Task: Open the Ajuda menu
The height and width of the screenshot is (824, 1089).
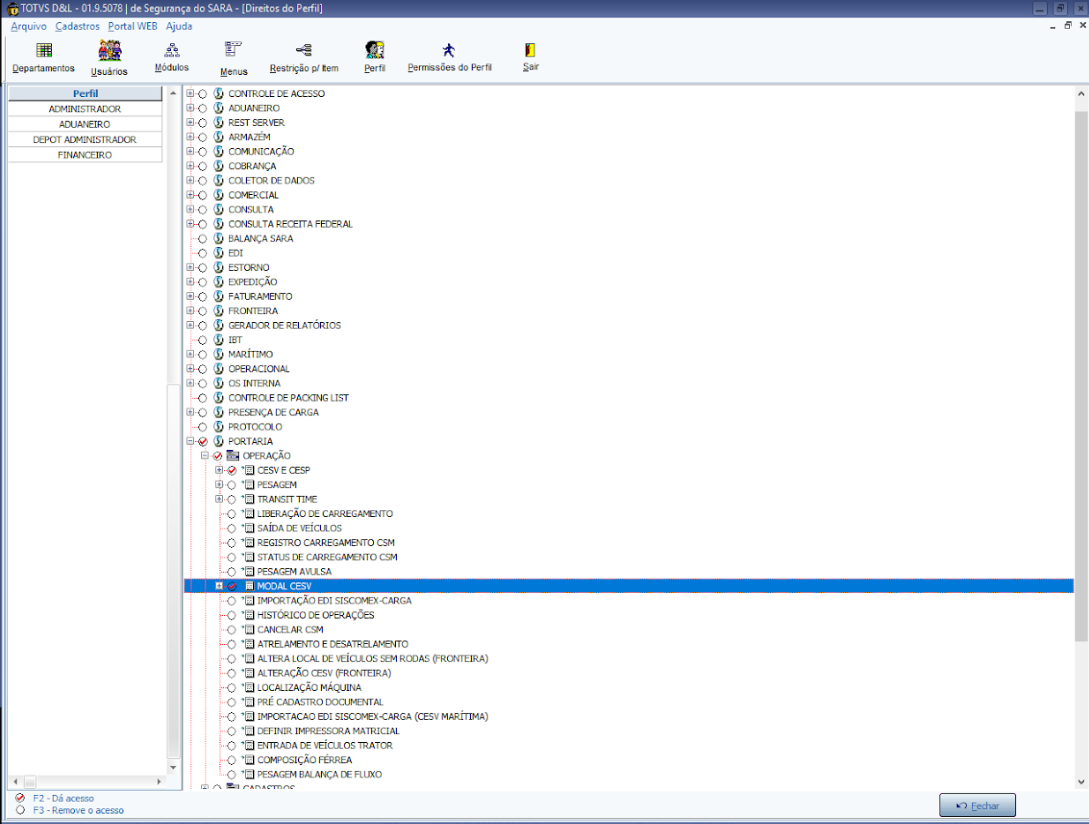Action: click(x=178, y=26)
